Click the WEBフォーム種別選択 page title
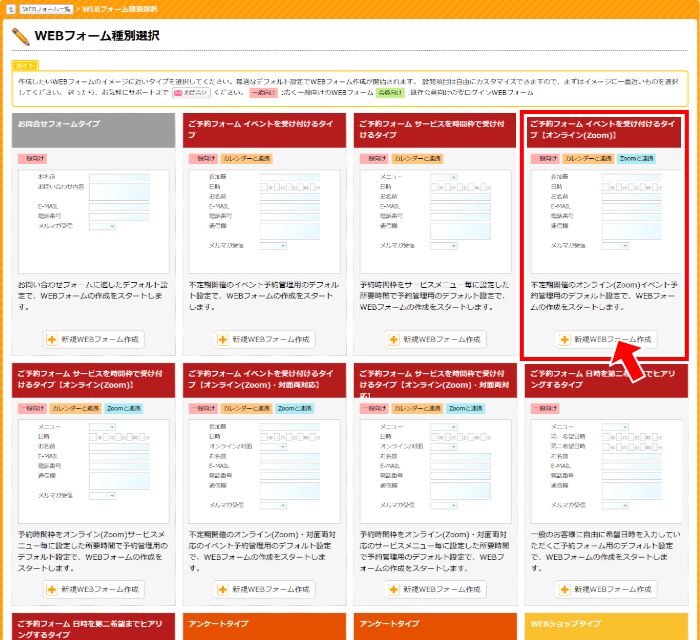700x640 pixels. [x=97, y=36]
